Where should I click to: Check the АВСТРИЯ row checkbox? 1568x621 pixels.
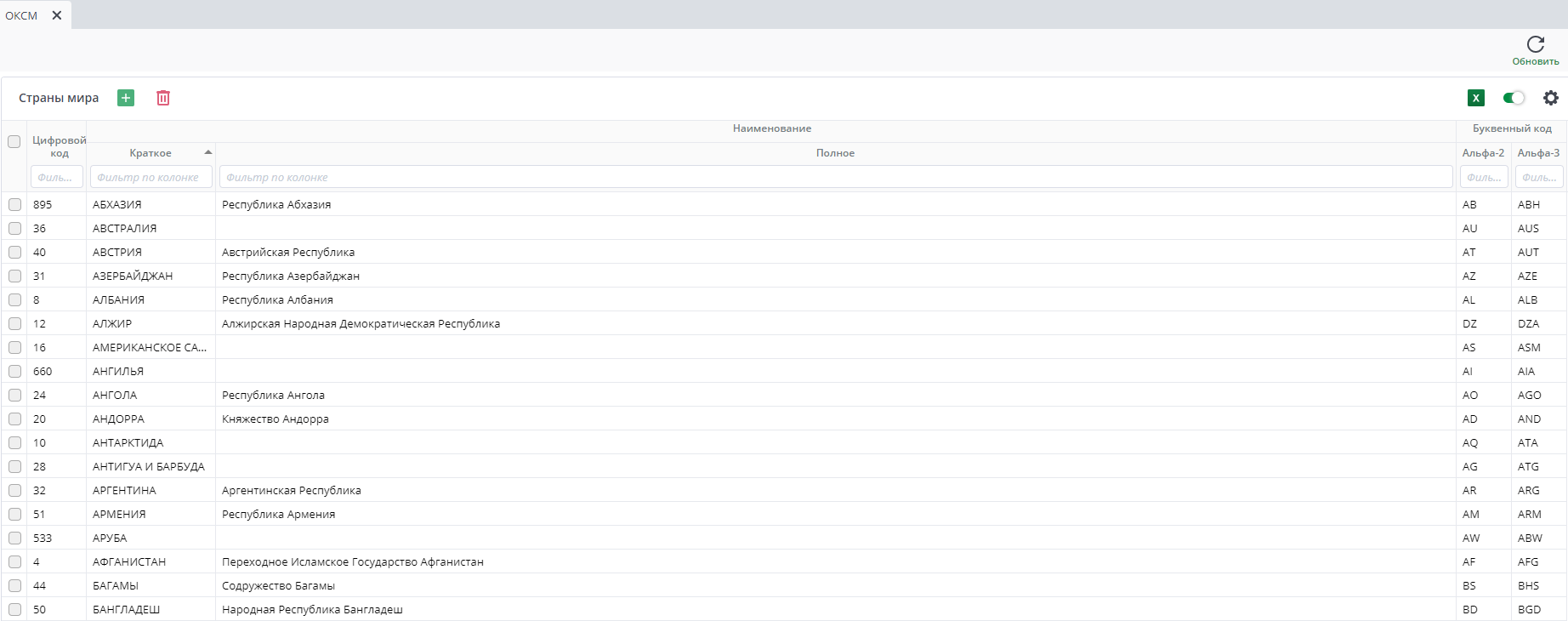(x=14, y=252)
